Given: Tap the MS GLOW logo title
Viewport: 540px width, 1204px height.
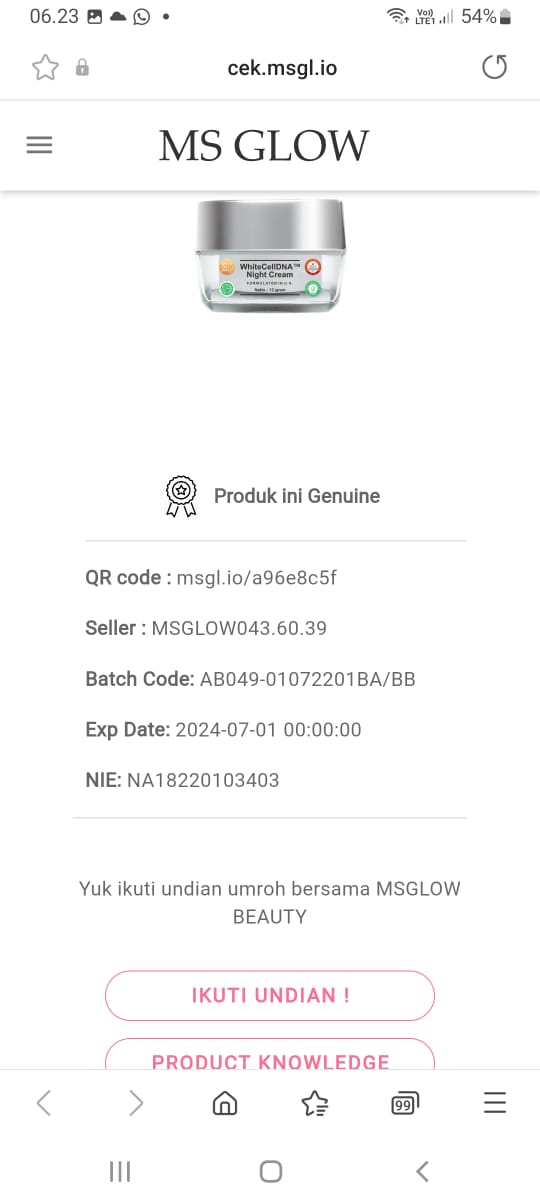Looking at the screenshot, I should point(264,146).
